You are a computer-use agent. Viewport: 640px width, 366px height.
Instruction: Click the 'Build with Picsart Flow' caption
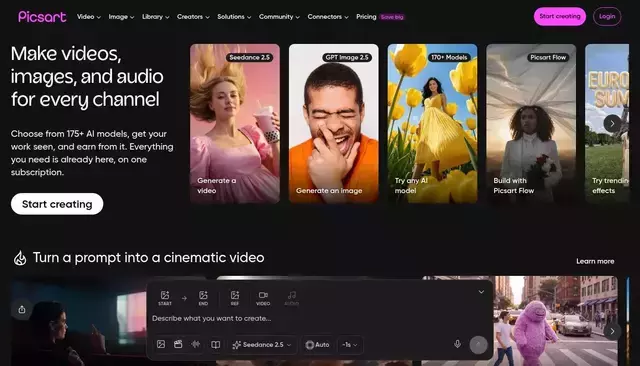point(513,186)
